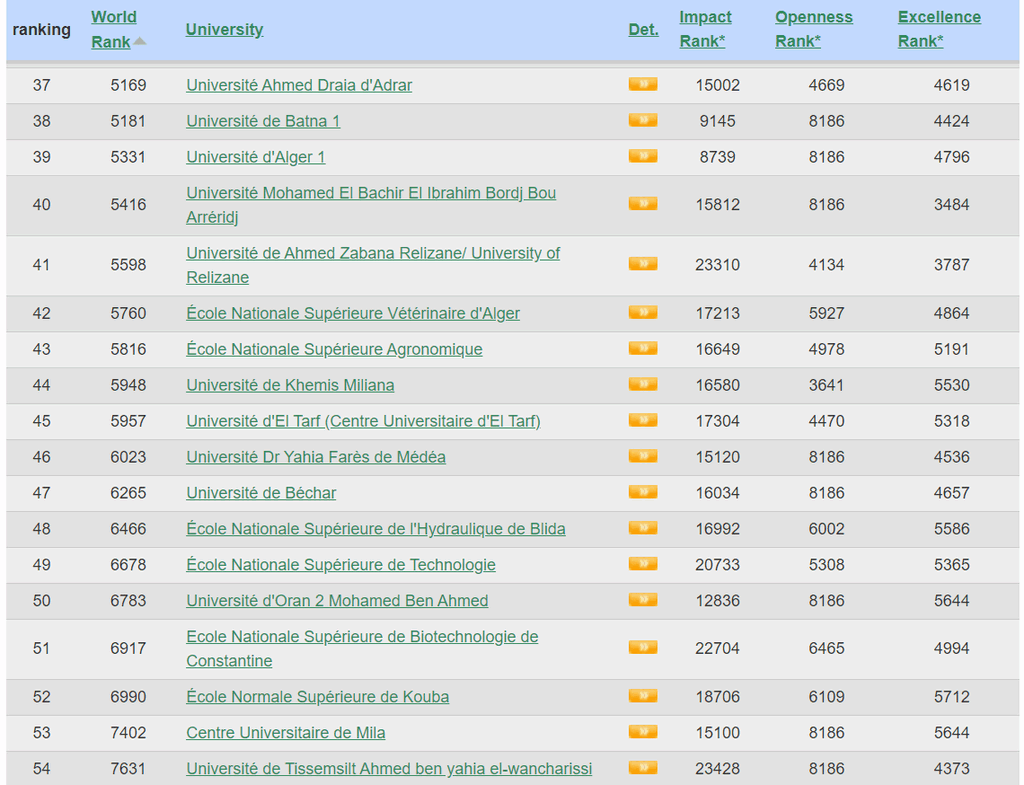1024x785 pixels.
Task: Select openness rank value 4134
Action: click(x=826, y=264)
